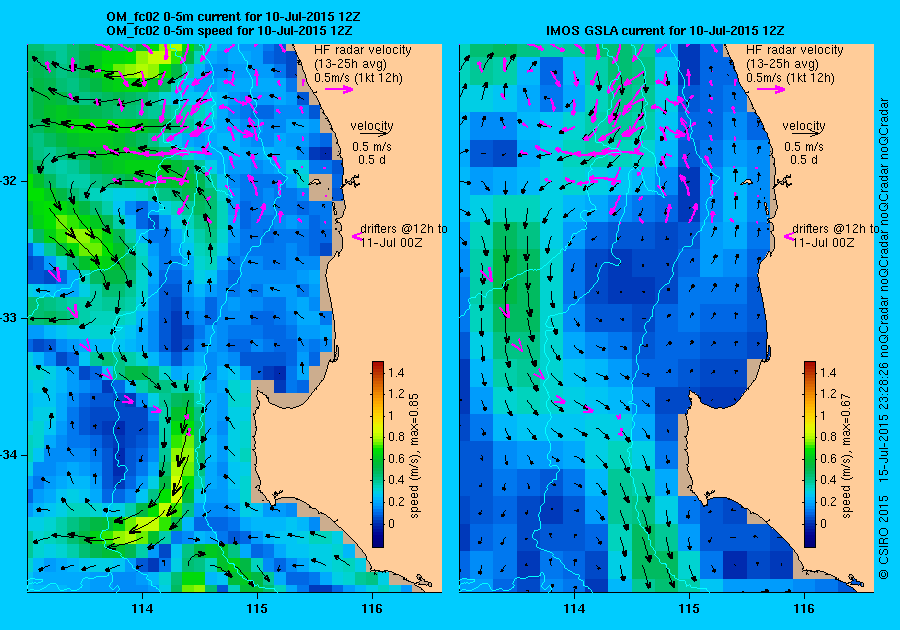This screenshot has width=900, height=630.
Task: Click the 115 longitude label under right map
Action: 689,609
